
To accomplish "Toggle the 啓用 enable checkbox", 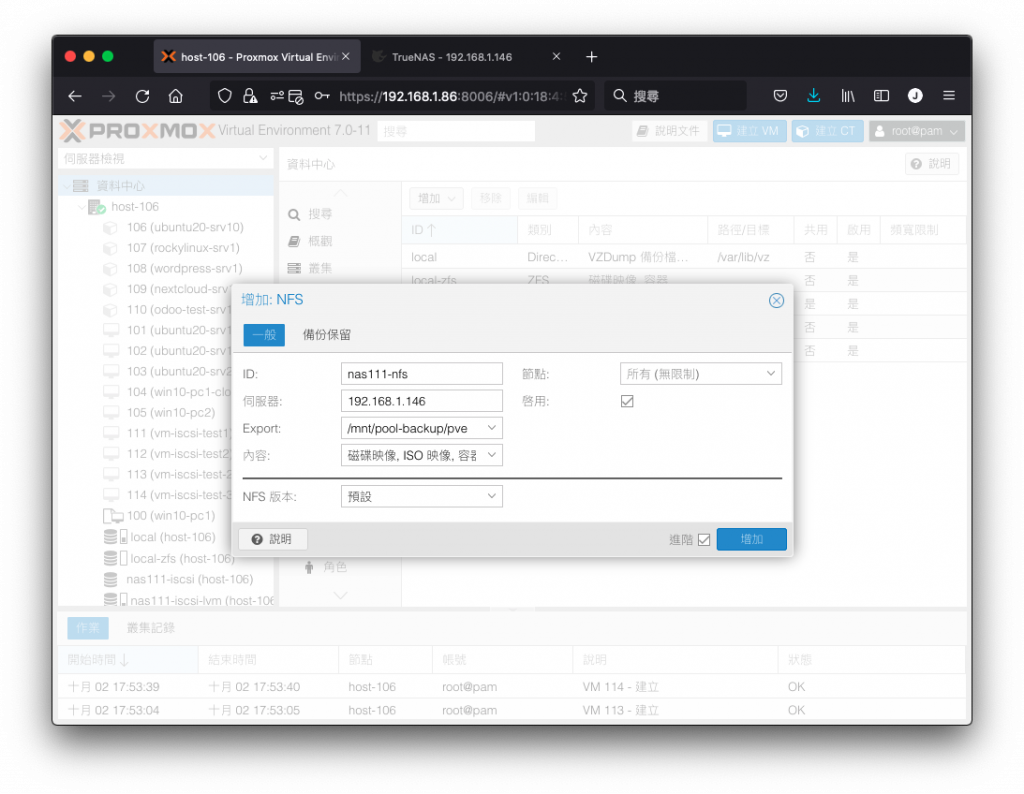I will point(627,401).
